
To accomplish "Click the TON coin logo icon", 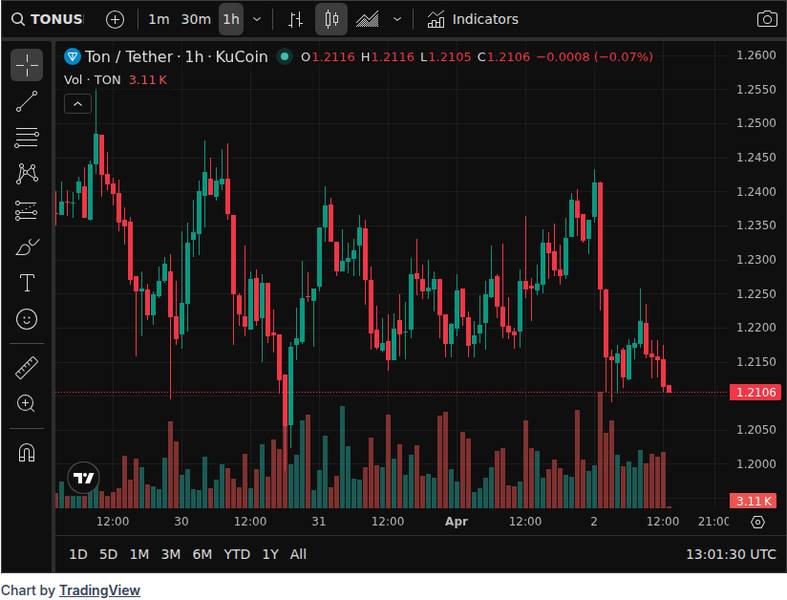I will (73, 57).
